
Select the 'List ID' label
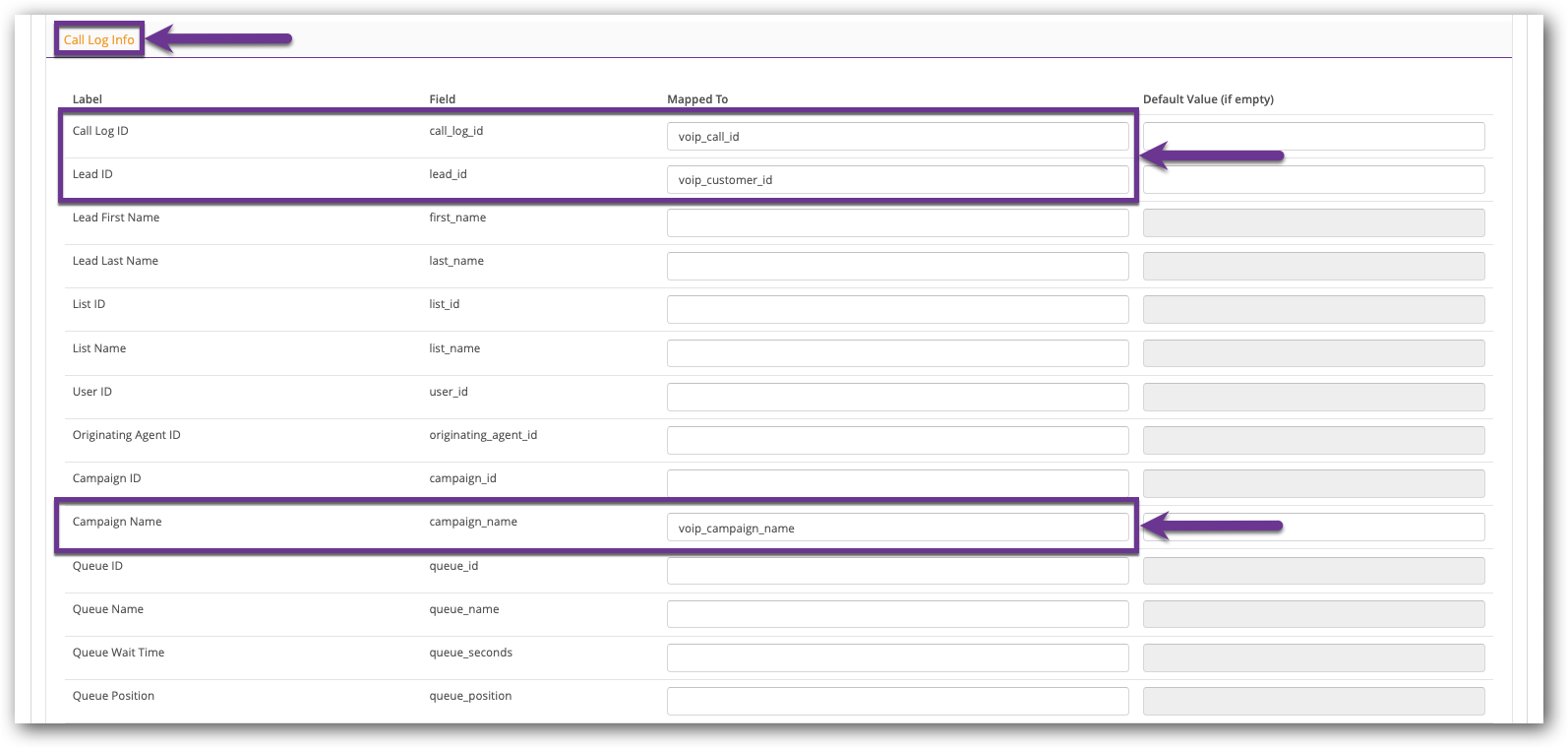(x=89, y=304)
